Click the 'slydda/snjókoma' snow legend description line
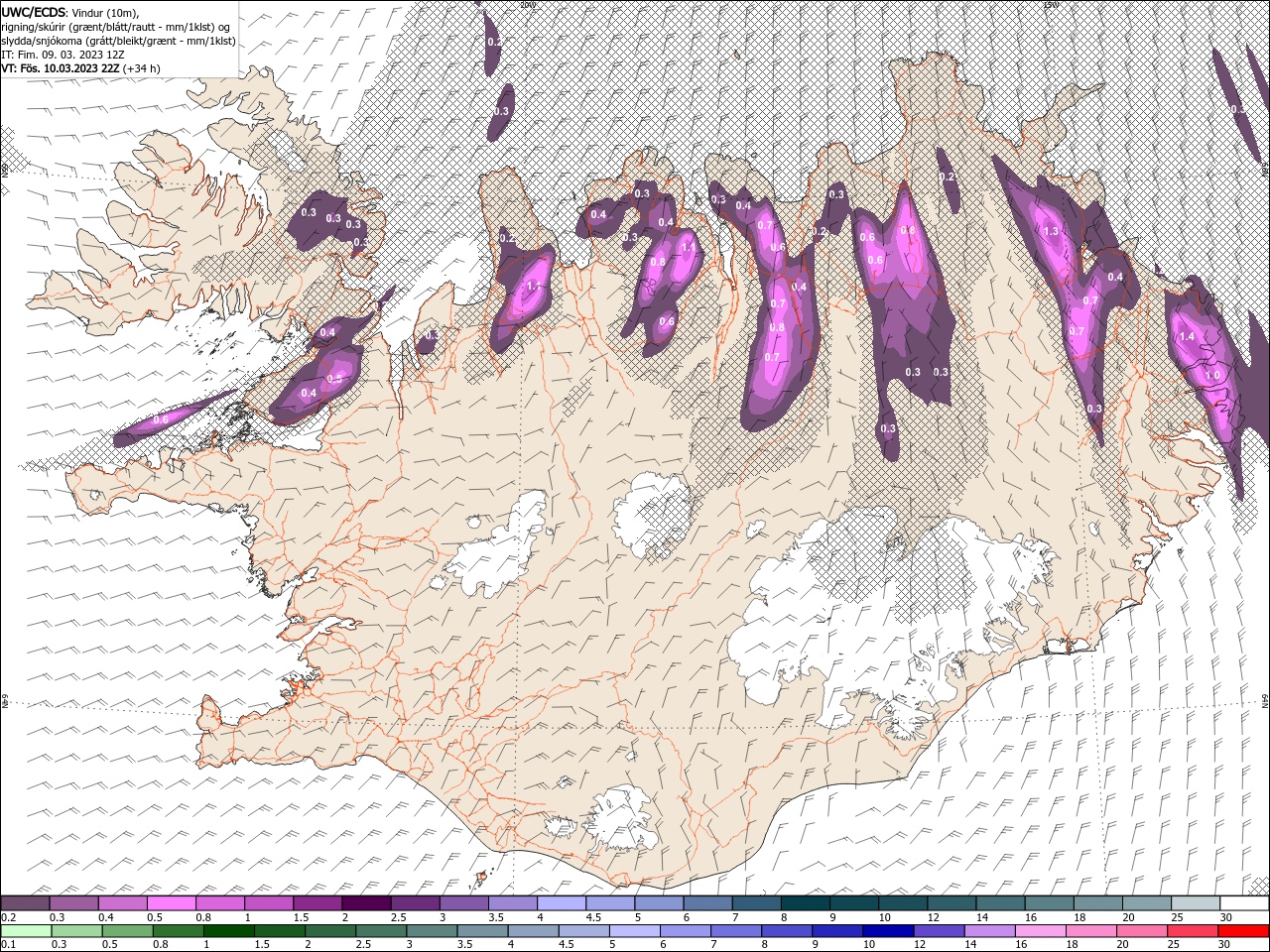Screen dimensions: 1270x952 [119, 41]
